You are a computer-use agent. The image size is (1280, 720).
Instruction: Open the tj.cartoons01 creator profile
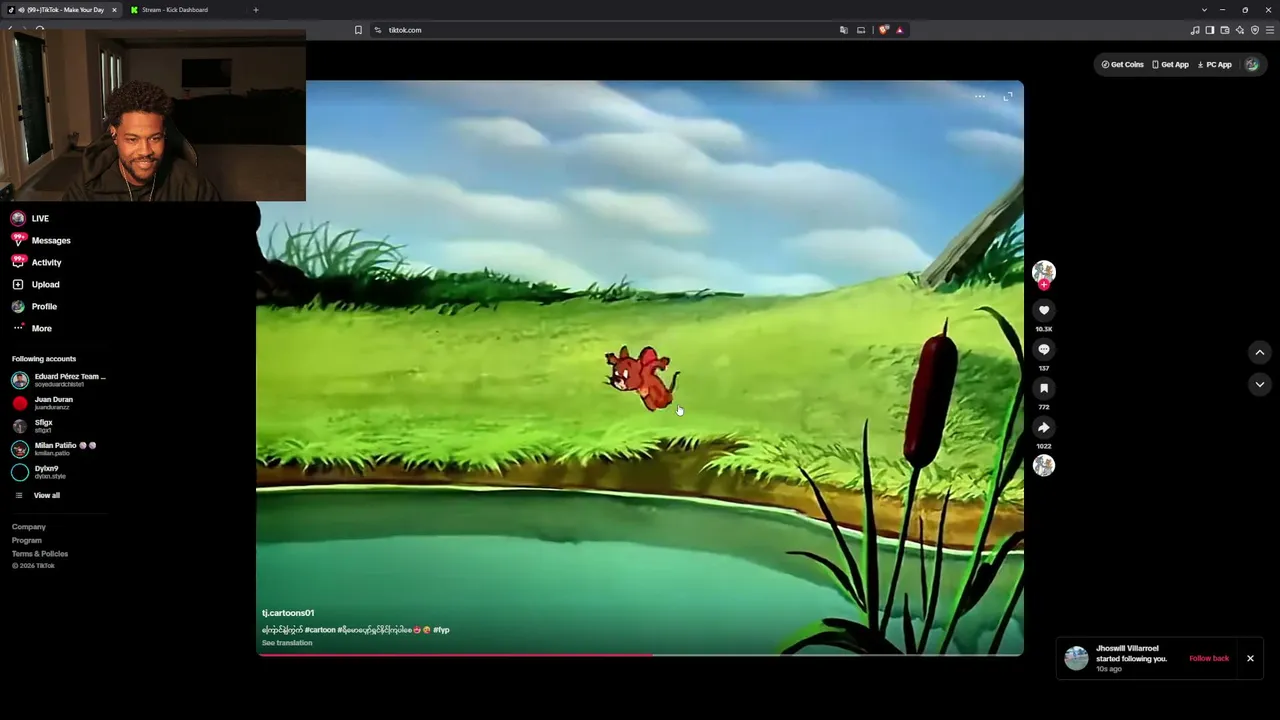[288, 613]
